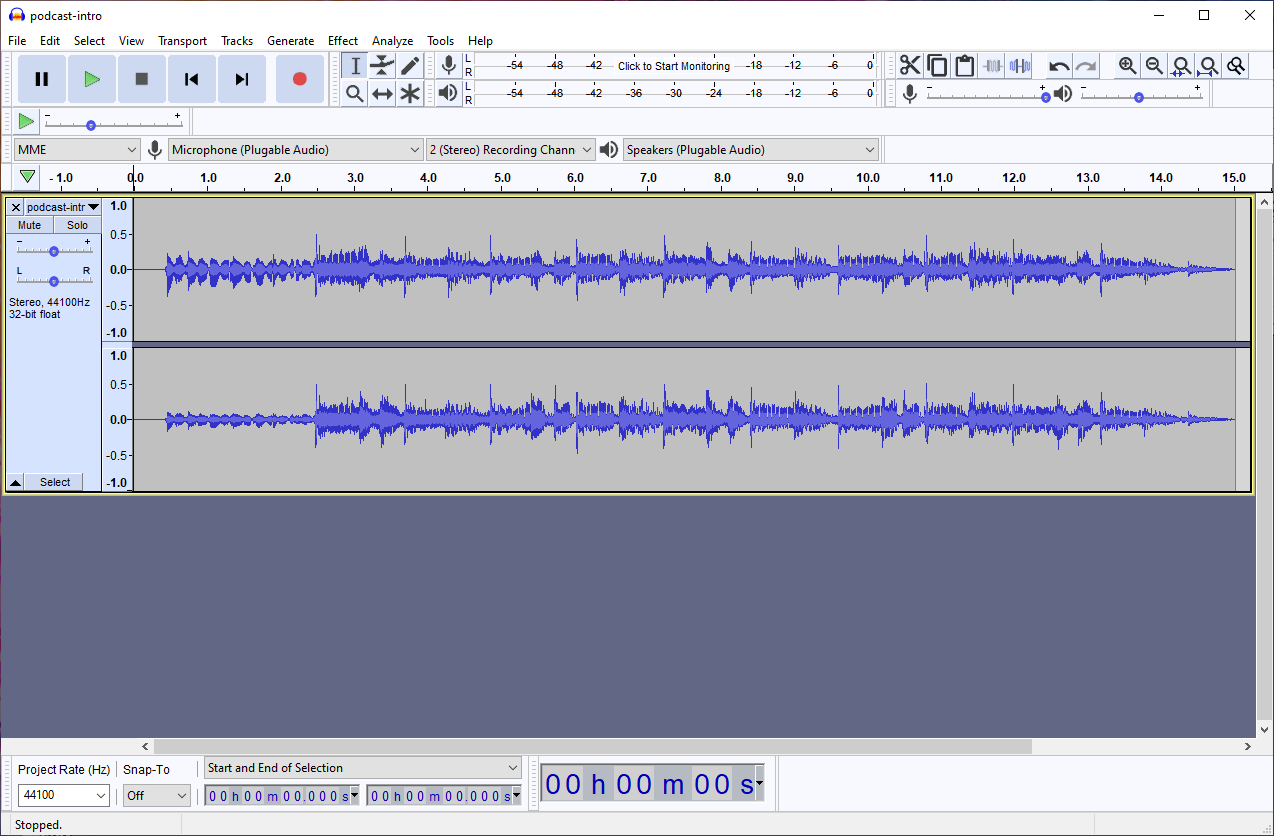
Task: Click the Redo arrow icon
Action: [x=1086, y=66]
